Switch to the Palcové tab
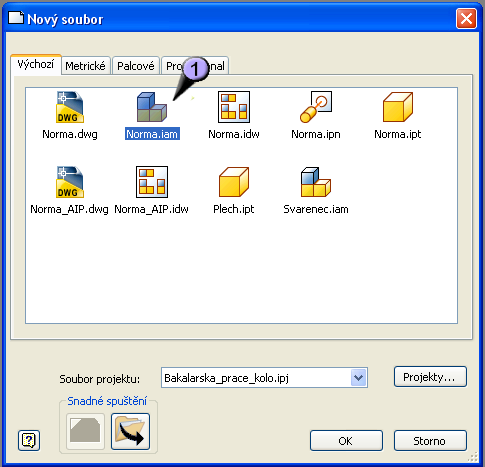The image size is (485, 467). pyautogui.click(x=136, y=66)
